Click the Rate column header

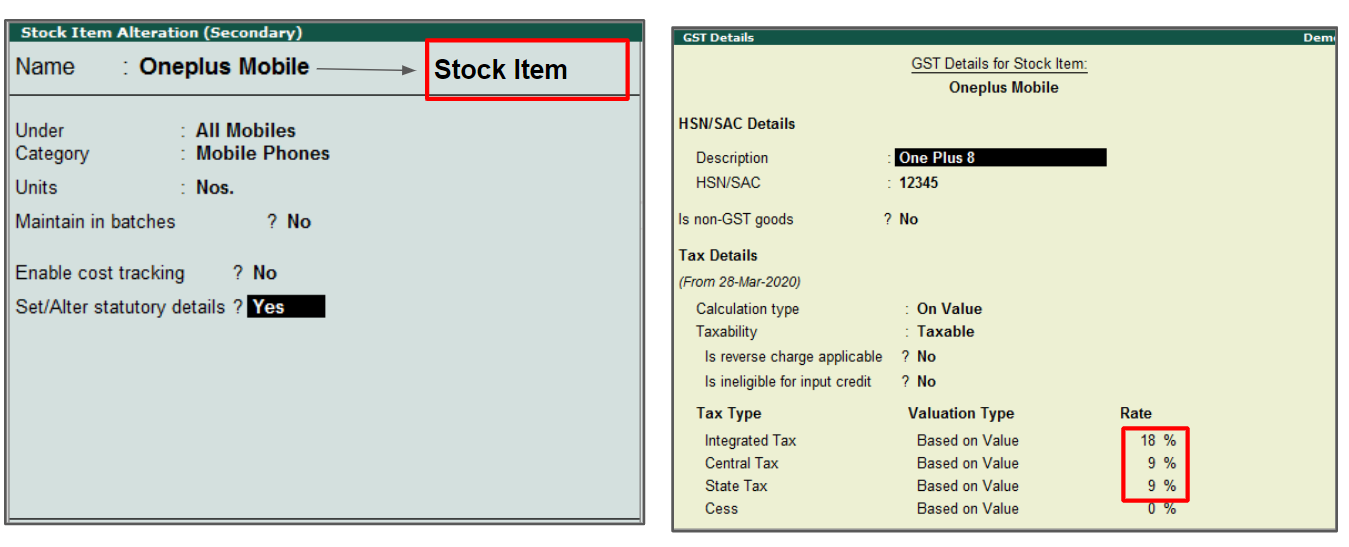click(x=1136, y=413)
